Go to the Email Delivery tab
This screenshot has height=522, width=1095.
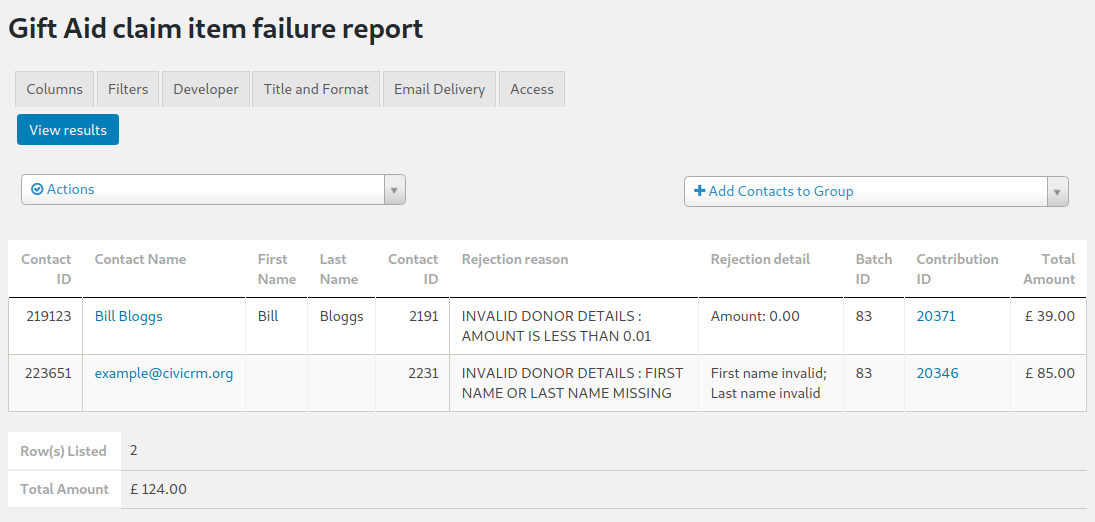click(x=439, y=89)
